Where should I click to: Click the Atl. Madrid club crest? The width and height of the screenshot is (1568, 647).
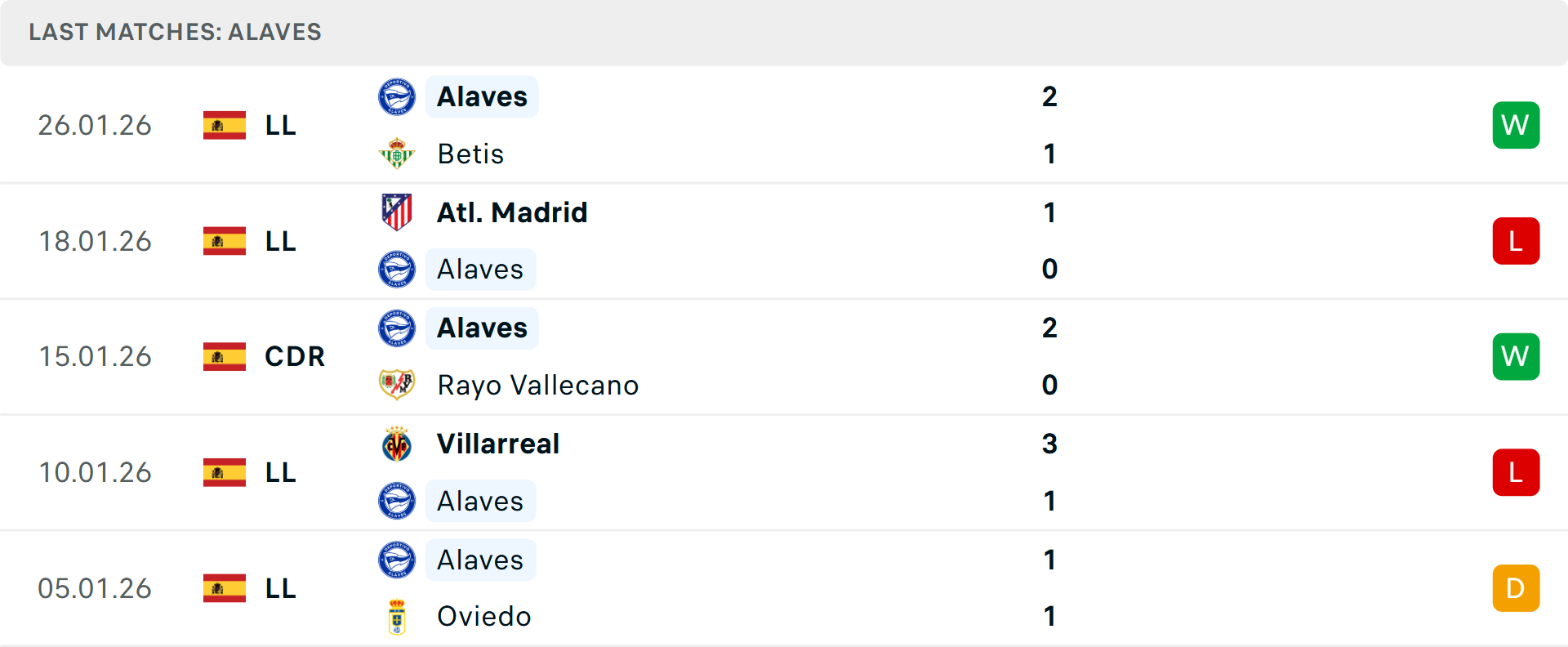[397, 212]
